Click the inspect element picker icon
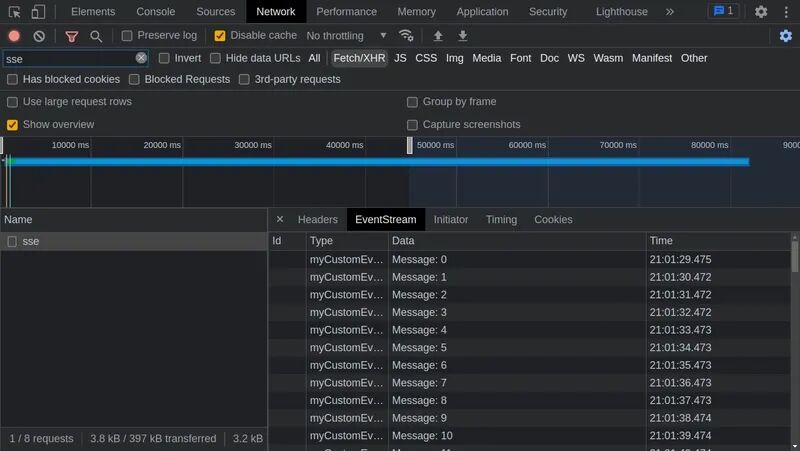The height and width of the screenshot is (451, 800). pos(15,12)
